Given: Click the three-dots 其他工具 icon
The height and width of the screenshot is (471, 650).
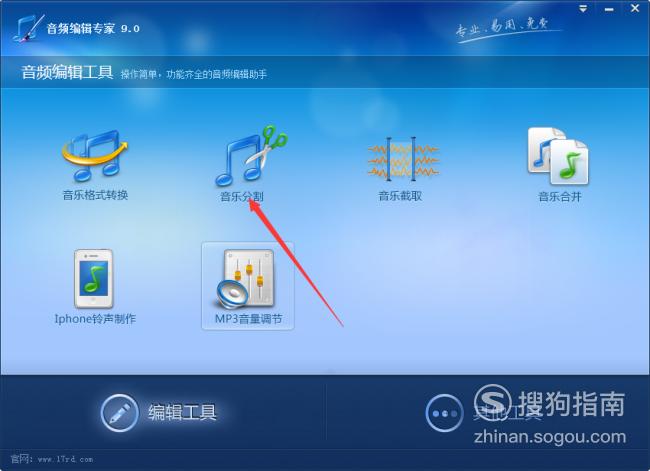Looking at the screenshot, I should pos(444,413).
